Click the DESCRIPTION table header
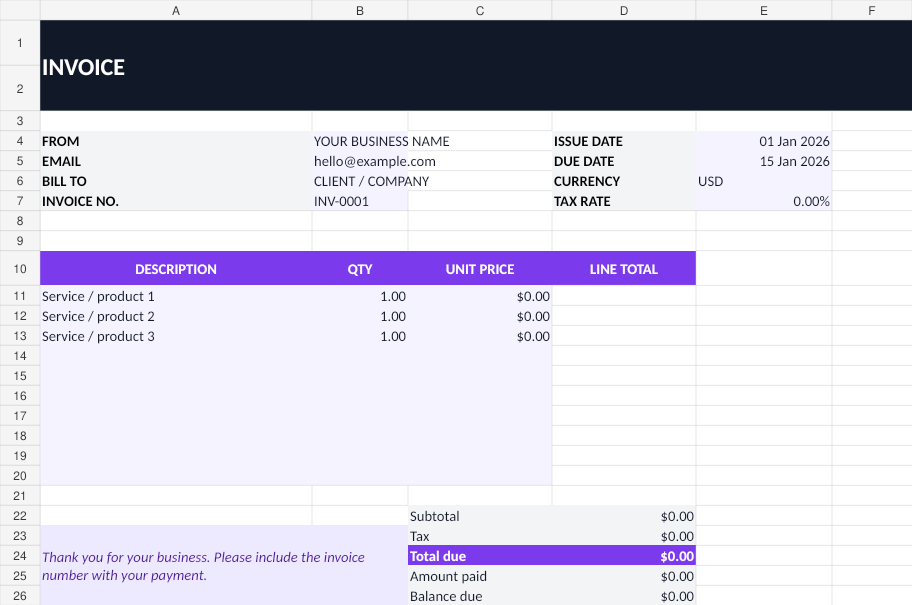This screenshot has height=605, width=912. [176, 269]
